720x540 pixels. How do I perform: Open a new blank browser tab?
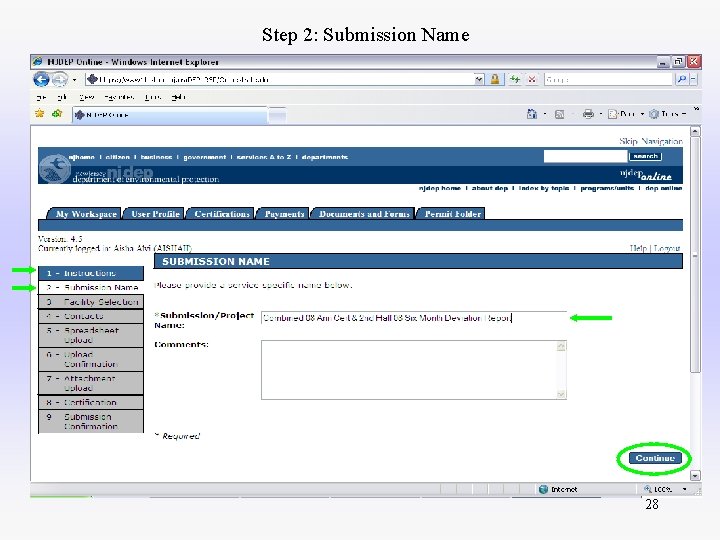tap(277, 115)
